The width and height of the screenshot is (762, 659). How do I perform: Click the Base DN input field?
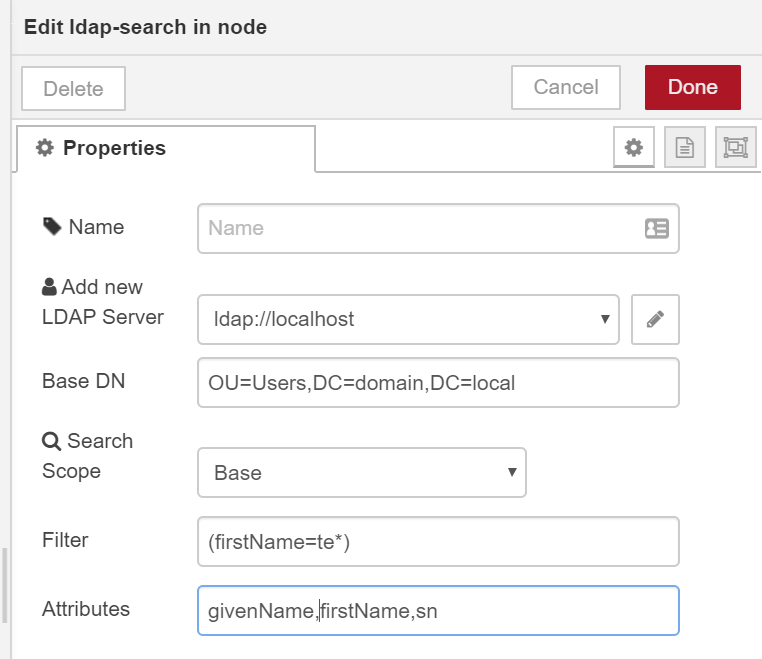(x=438, y=383)
